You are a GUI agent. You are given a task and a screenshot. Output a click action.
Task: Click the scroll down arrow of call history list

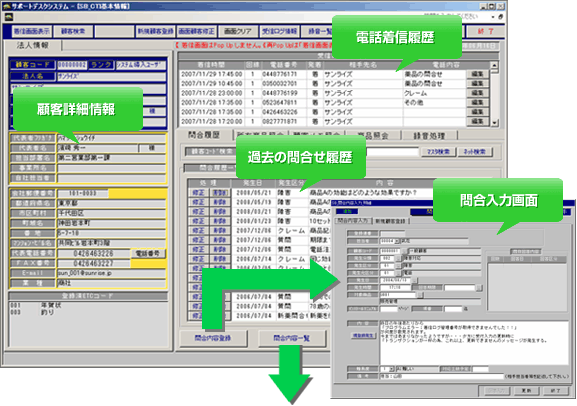click(495, 123)
